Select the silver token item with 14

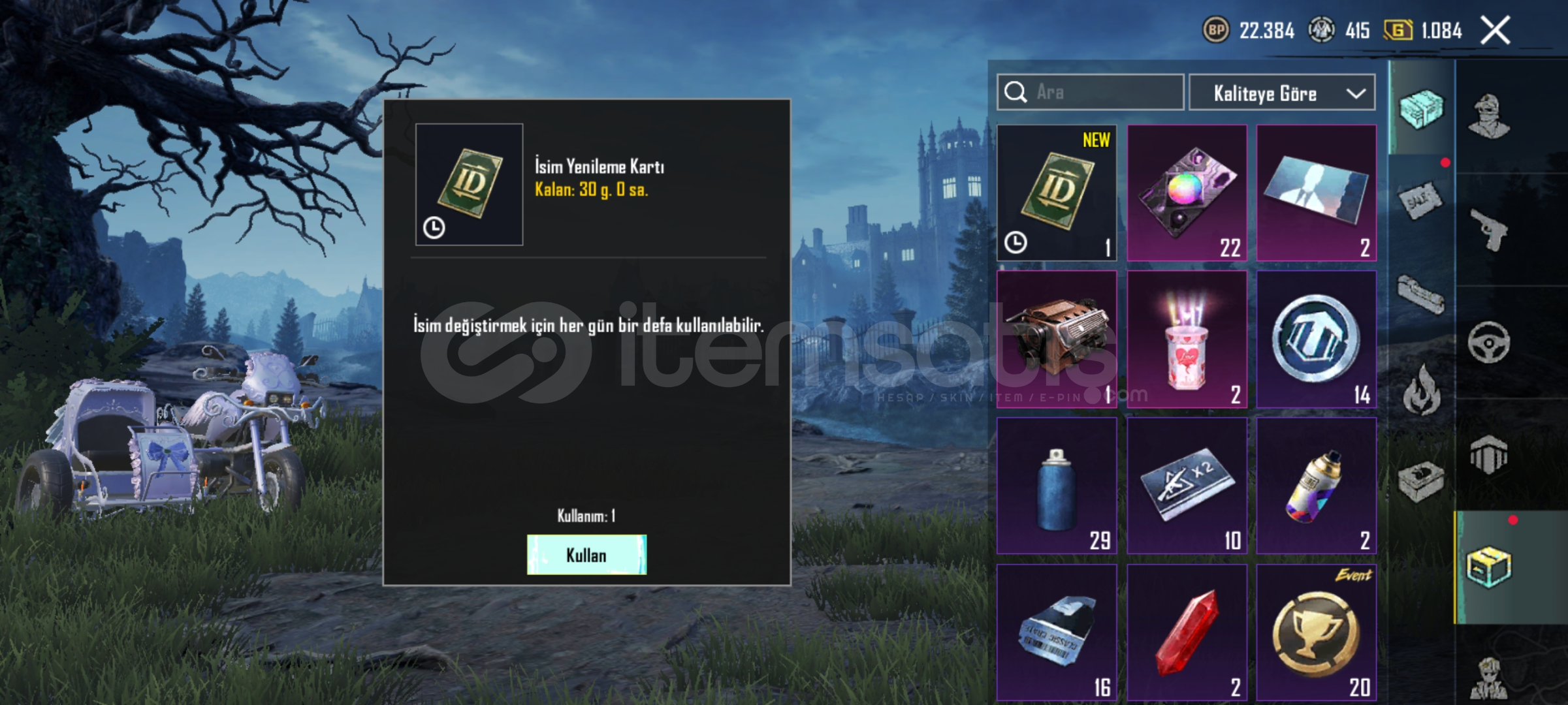[1317, 339]
